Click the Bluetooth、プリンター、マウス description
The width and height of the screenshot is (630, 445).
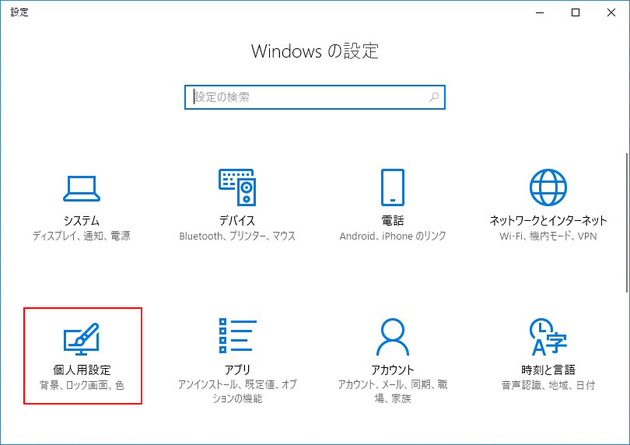[x=237, y=236]
